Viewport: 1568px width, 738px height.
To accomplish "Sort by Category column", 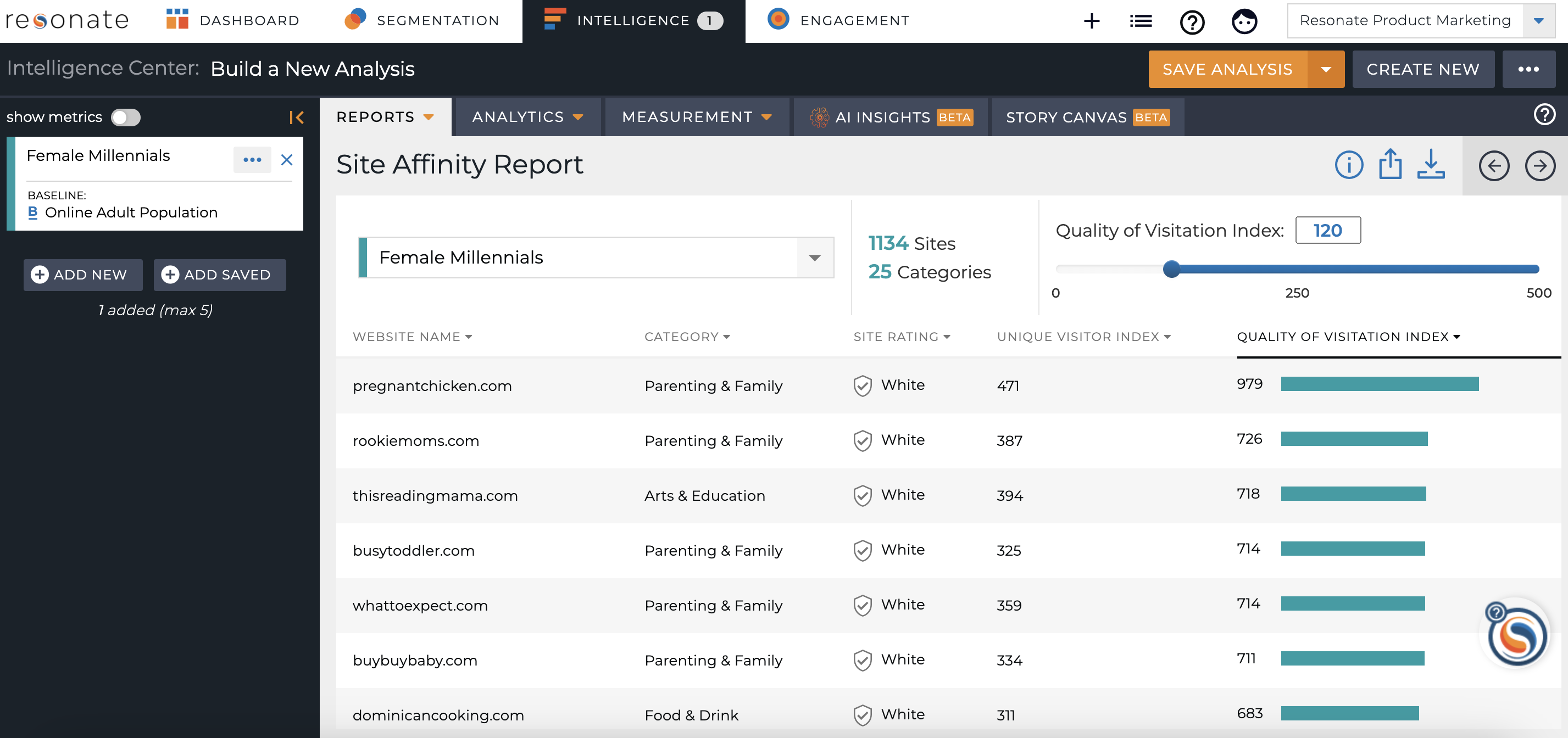I will 687,337.
